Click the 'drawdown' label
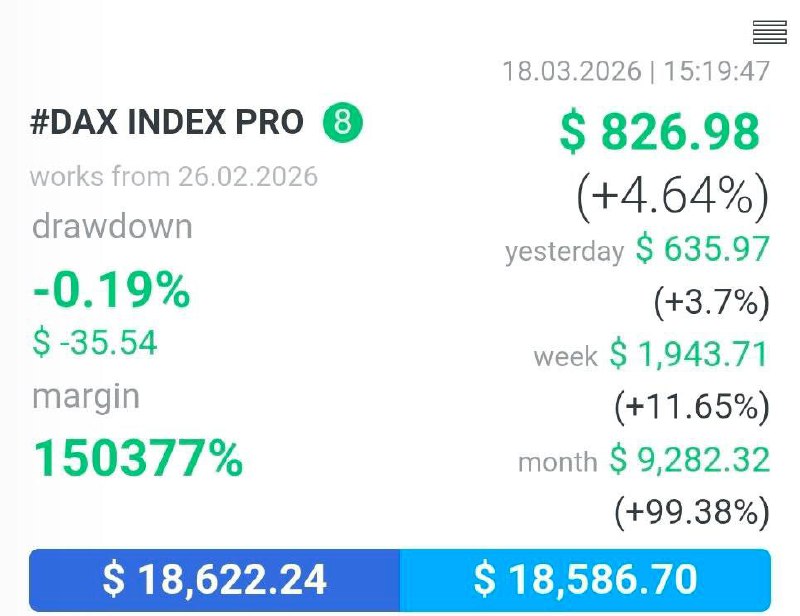Image resolution: width=800 pixels, height=616 pixels. click(x=111, y=226)
